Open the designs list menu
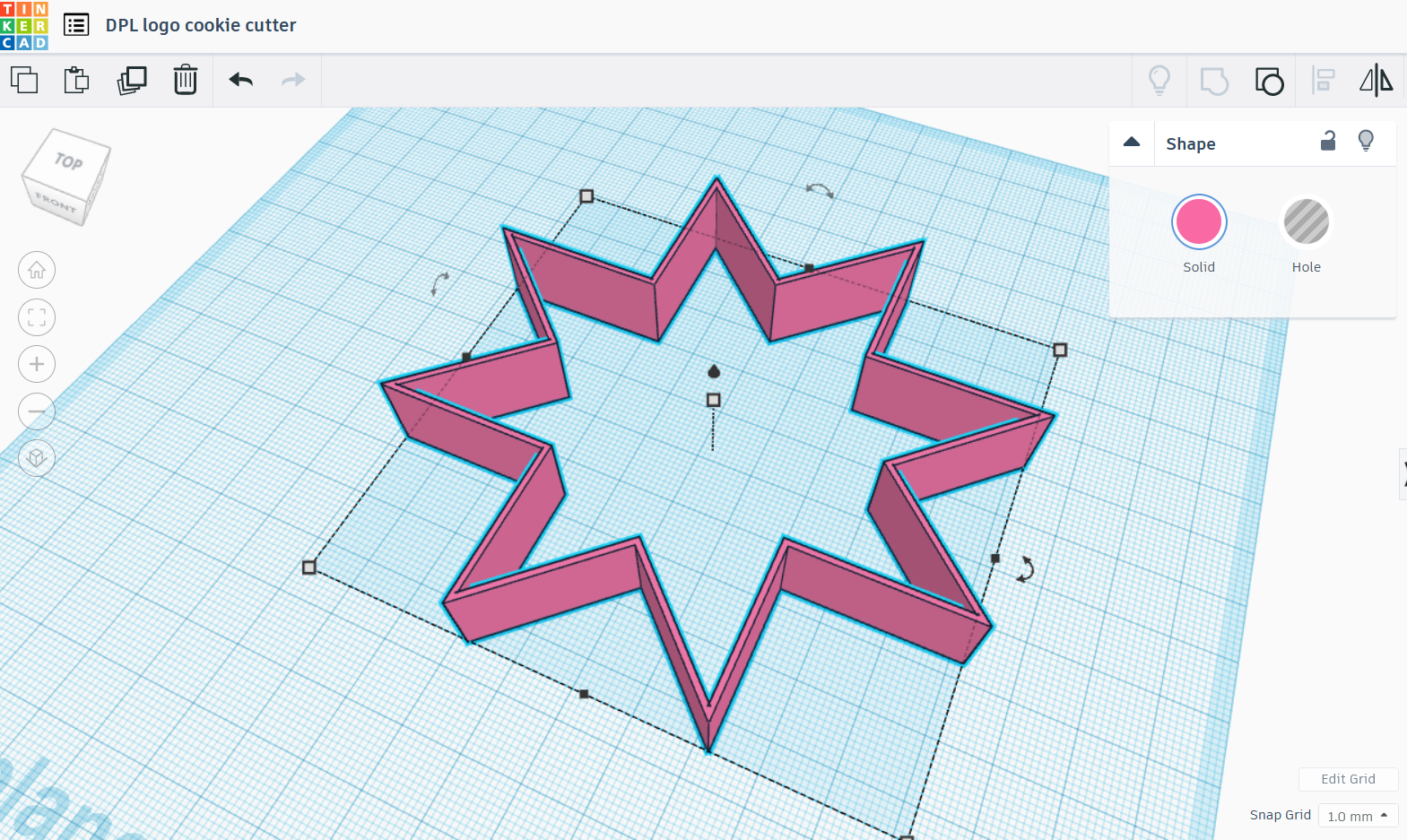This screenshot has width=1407, height=840. tap(76, 25)
